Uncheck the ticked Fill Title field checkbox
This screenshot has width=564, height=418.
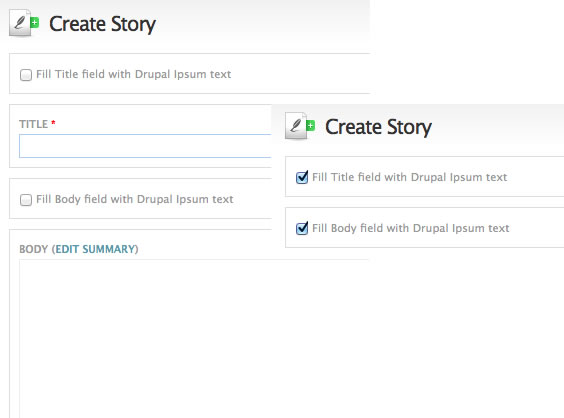(x=302, y=177)
